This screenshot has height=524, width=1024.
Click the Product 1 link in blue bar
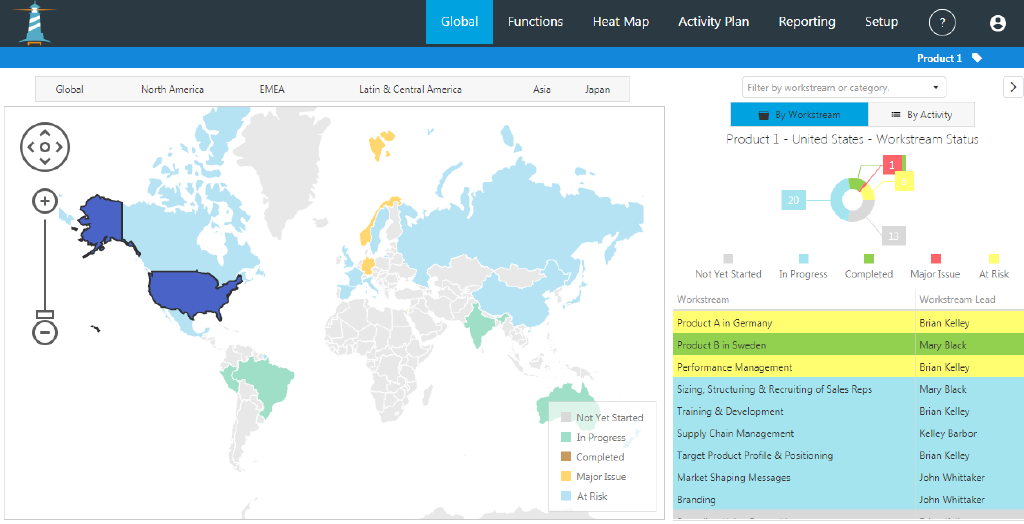938,58
